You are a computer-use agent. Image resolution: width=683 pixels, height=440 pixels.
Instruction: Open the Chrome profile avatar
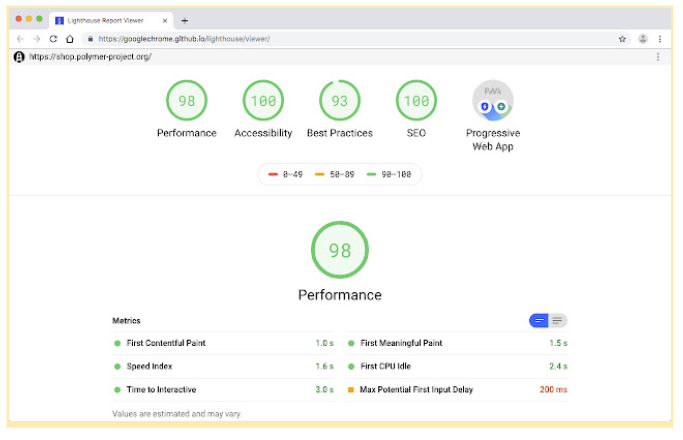click(642, 39)
